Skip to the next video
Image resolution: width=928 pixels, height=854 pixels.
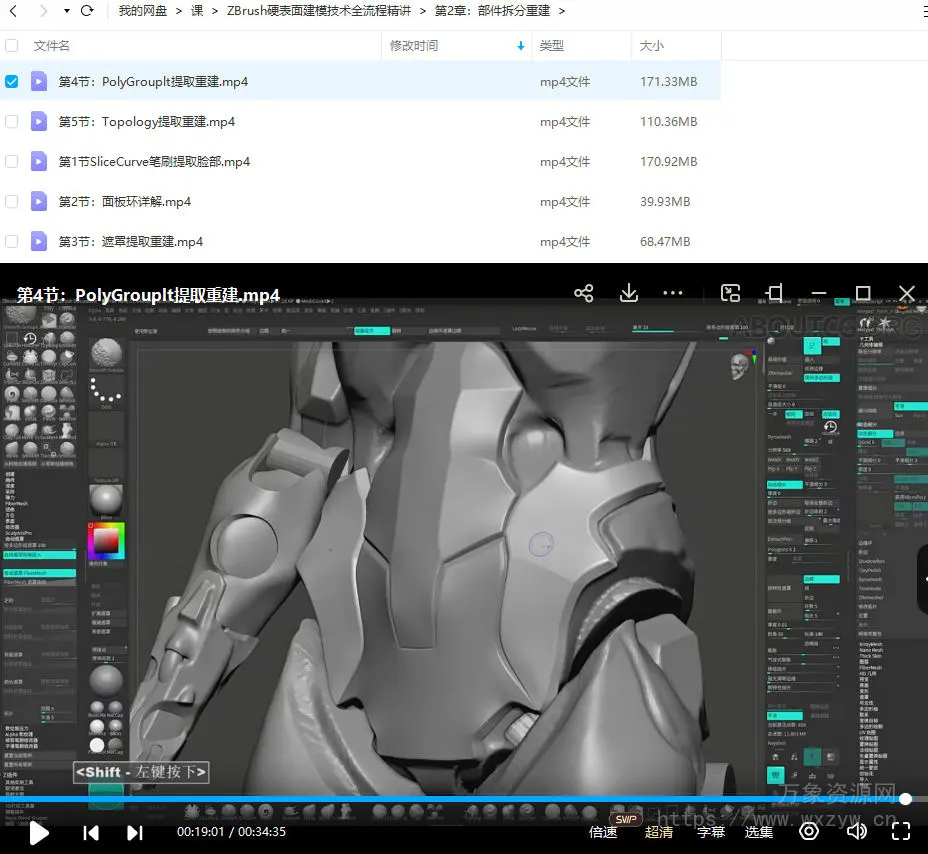click(135, 832)
